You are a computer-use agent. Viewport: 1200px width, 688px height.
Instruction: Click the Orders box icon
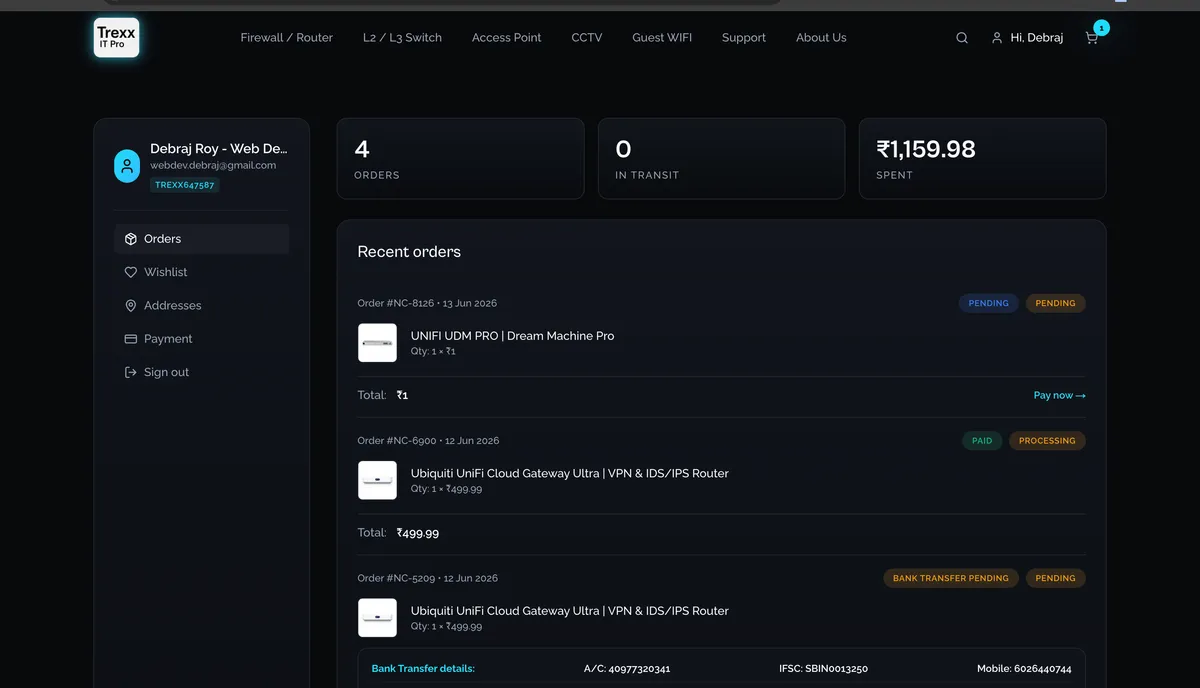coord(131,239)
